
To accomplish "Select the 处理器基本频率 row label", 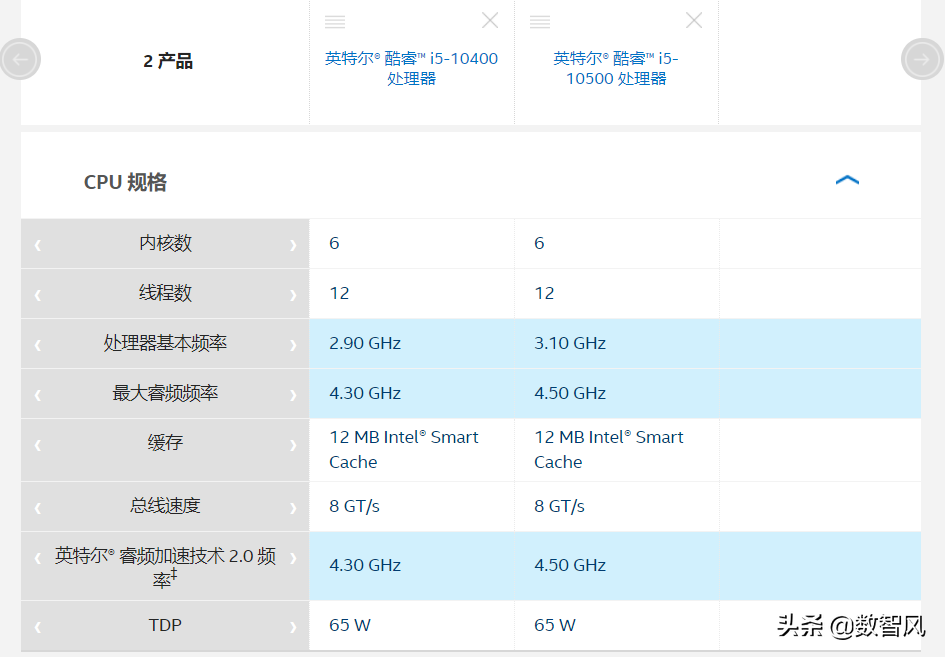I will pos(164,343).
